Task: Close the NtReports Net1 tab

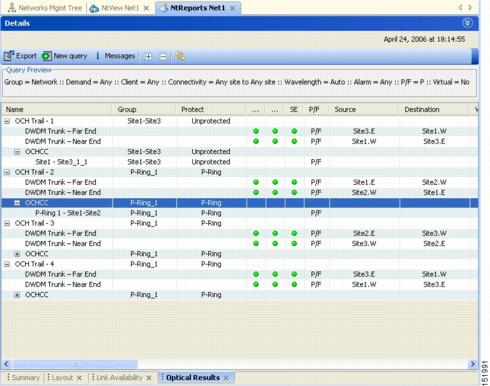Action: [233, 8]
